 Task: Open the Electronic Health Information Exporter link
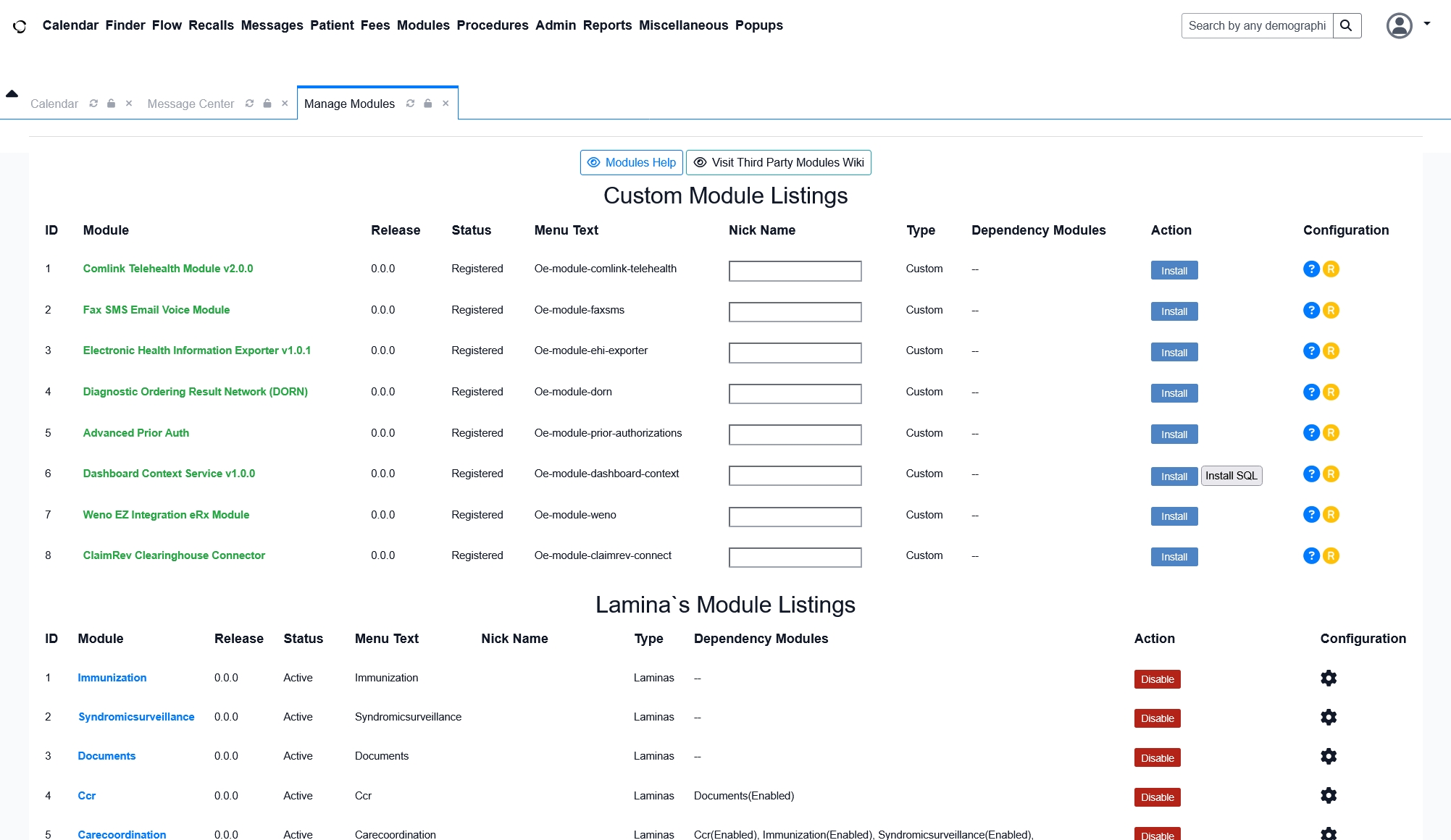pyautogui.click(x=197, y=350)
